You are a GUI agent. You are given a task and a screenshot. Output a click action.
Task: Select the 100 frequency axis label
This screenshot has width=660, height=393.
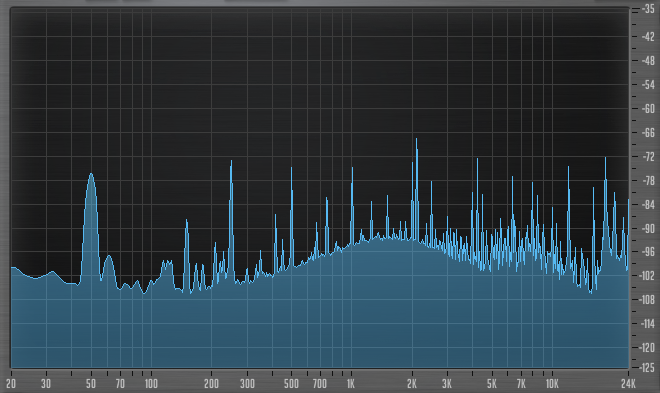(151, 384)
